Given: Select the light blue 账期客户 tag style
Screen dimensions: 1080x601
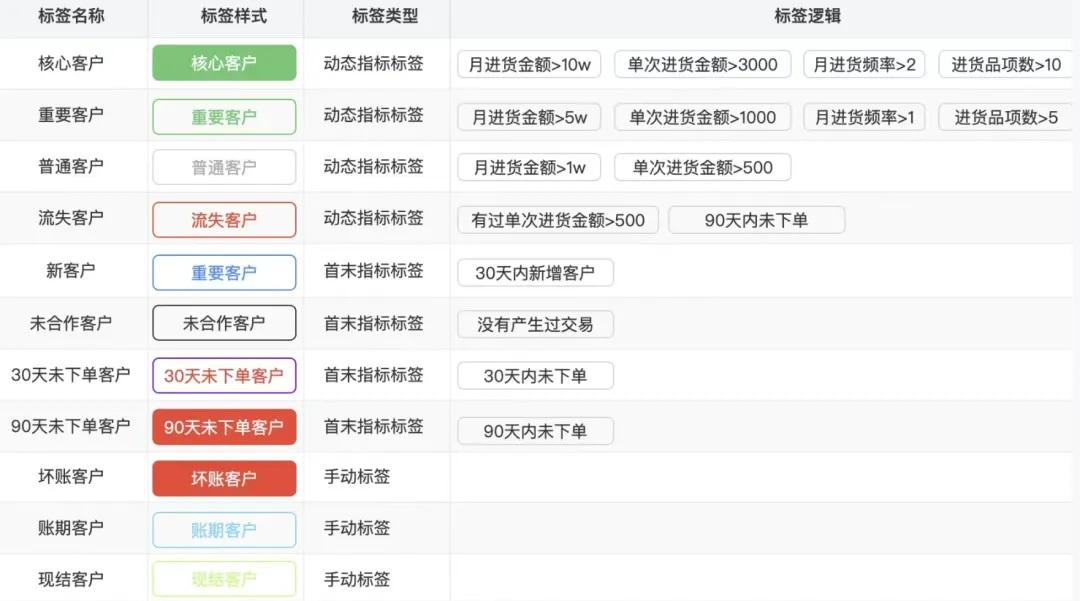Looking at the screenshot, I should point(223,529).
